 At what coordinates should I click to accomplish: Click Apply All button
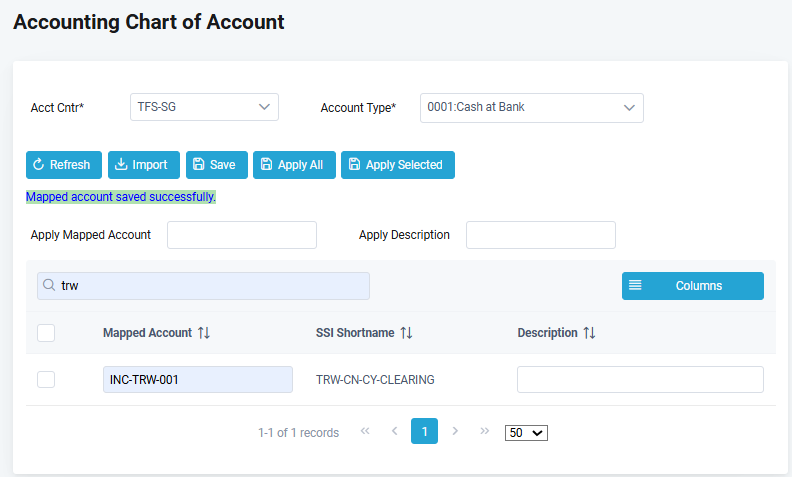[293, 165]
